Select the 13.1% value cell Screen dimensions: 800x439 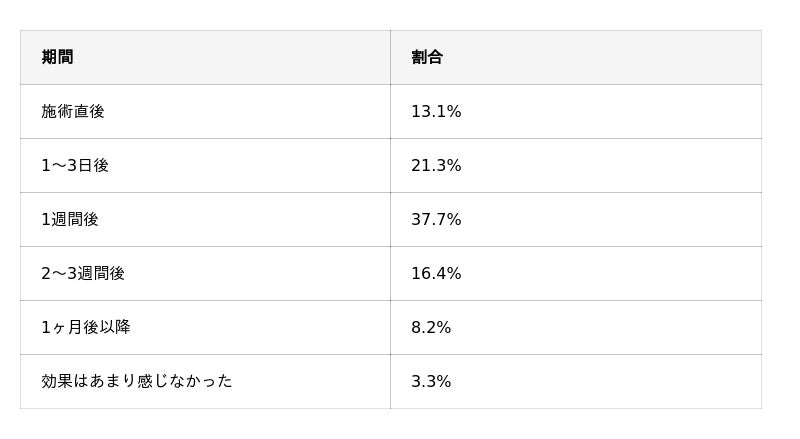(436, 111)
